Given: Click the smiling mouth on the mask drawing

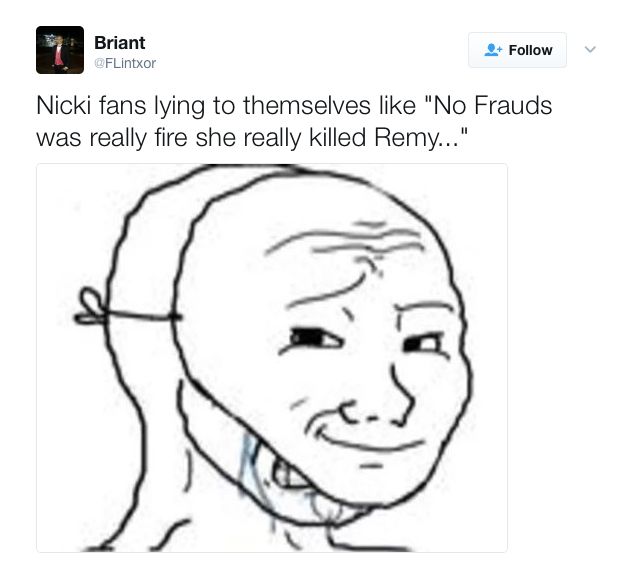Looking at the screenshot, I should click(367, 435).
